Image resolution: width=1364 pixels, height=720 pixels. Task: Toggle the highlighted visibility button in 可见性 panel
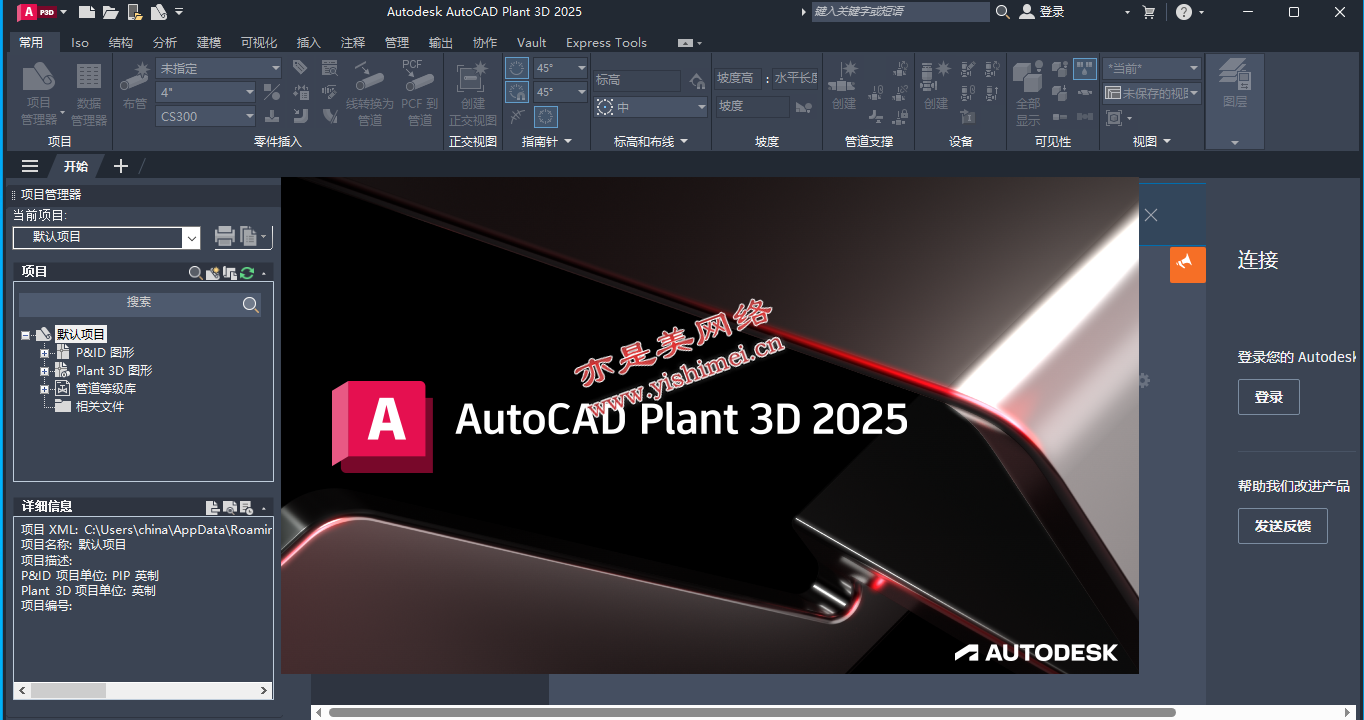tap(1085, 69)
